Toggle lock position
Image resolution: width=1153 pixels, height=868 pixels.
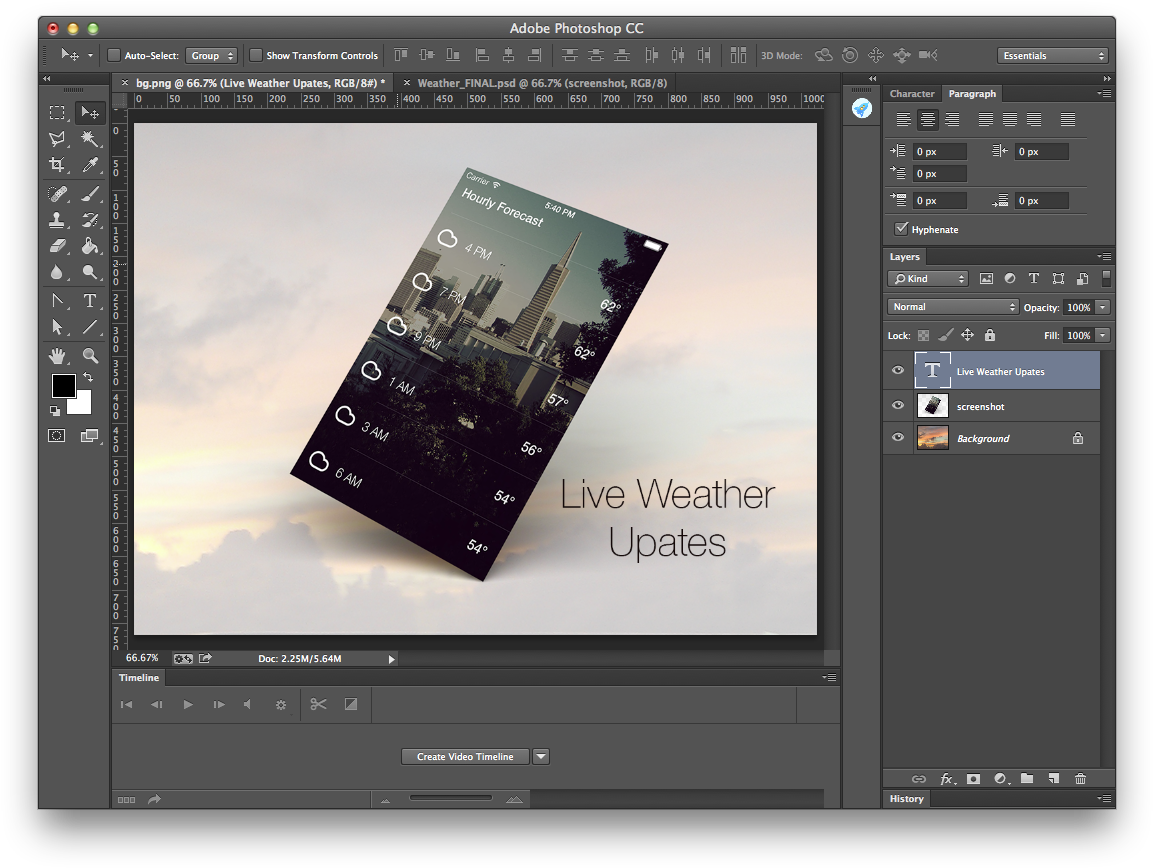point(968,335)
